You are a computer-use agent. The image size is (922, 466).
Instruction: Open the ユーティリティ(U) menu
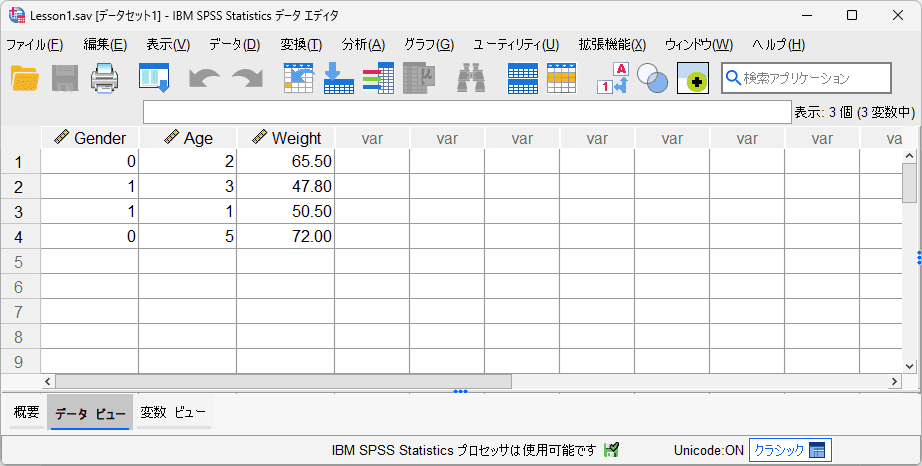pos(516,45)
